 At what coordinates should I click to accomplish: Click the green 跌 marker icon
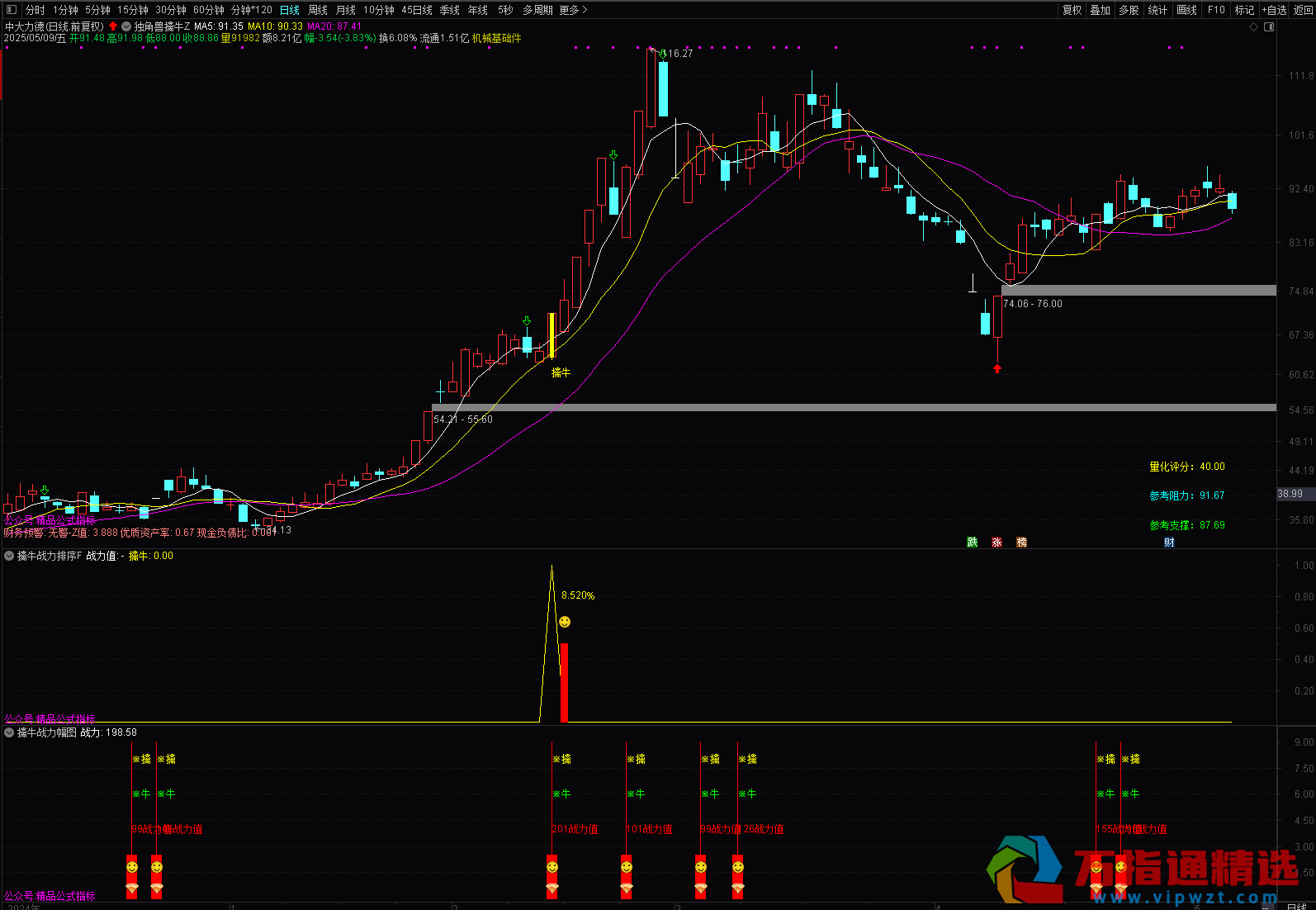[x=973, y=543]
